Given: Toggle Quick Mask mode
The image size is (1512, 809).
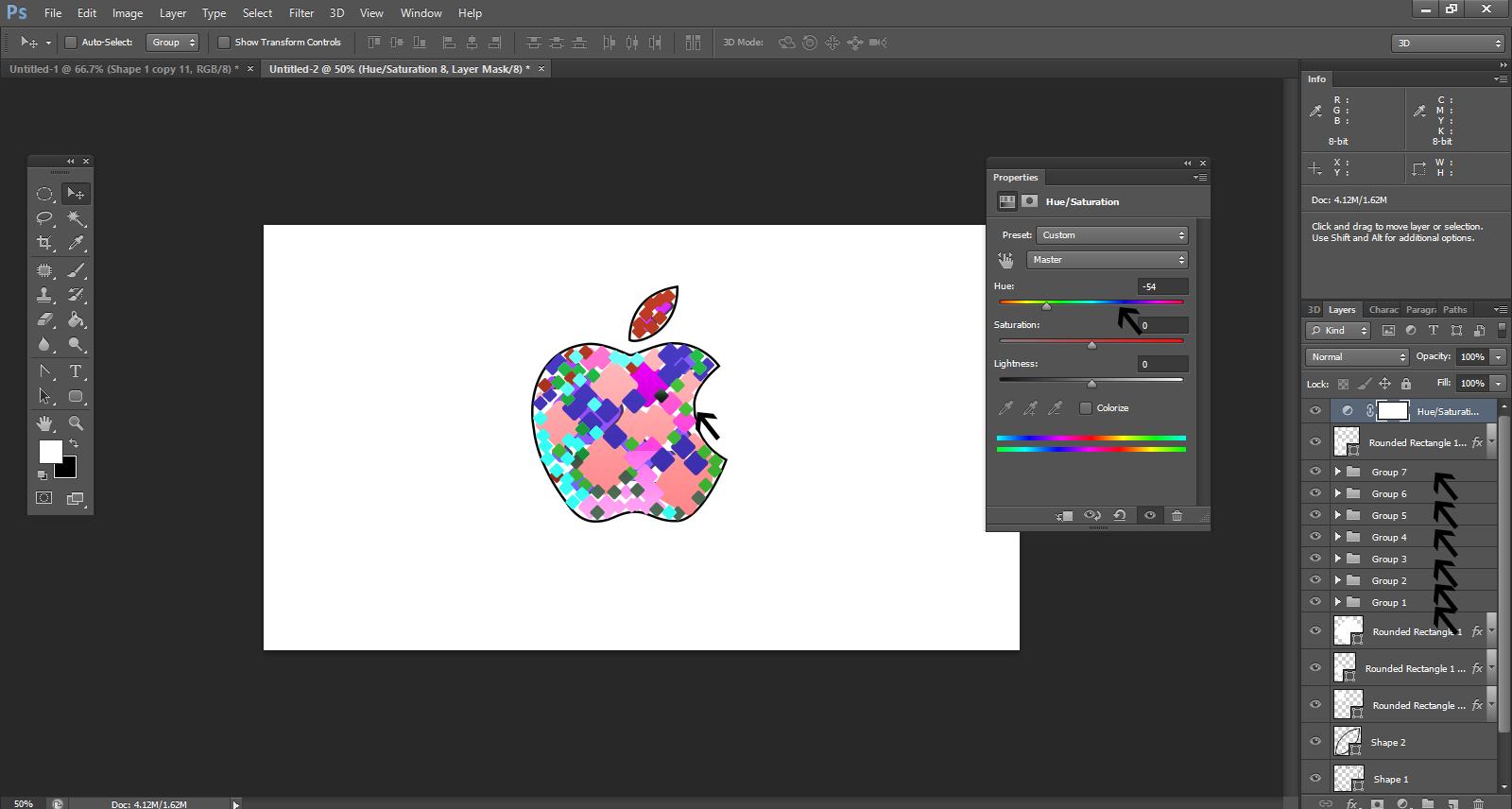Looking at the screenshot, I should coord(44,498).
